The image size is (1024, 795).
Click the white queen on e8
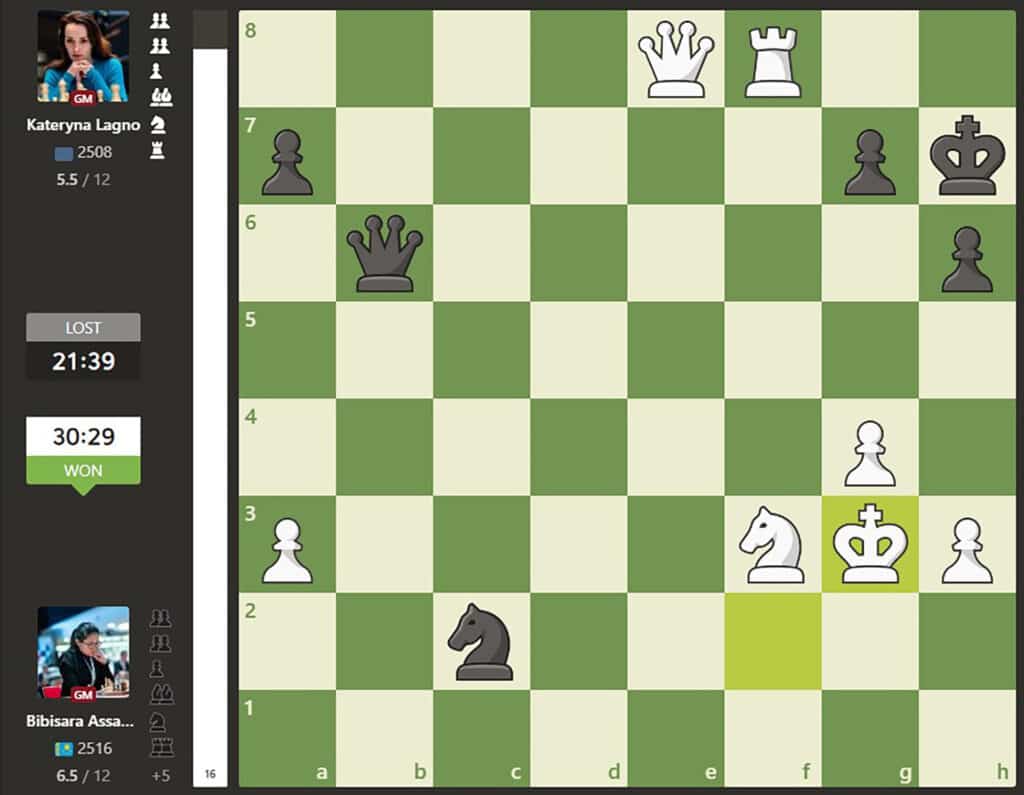(x=676, y=60)
